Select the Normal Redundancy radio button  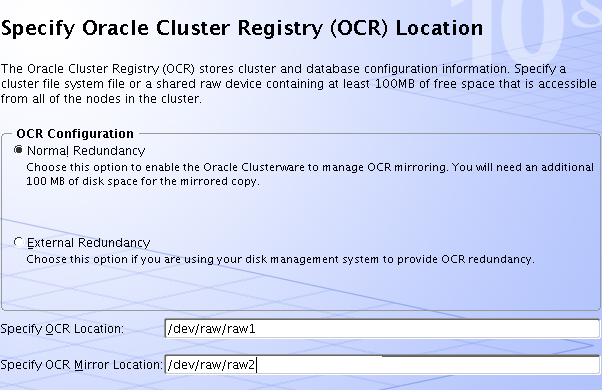(x=18, y=150)
